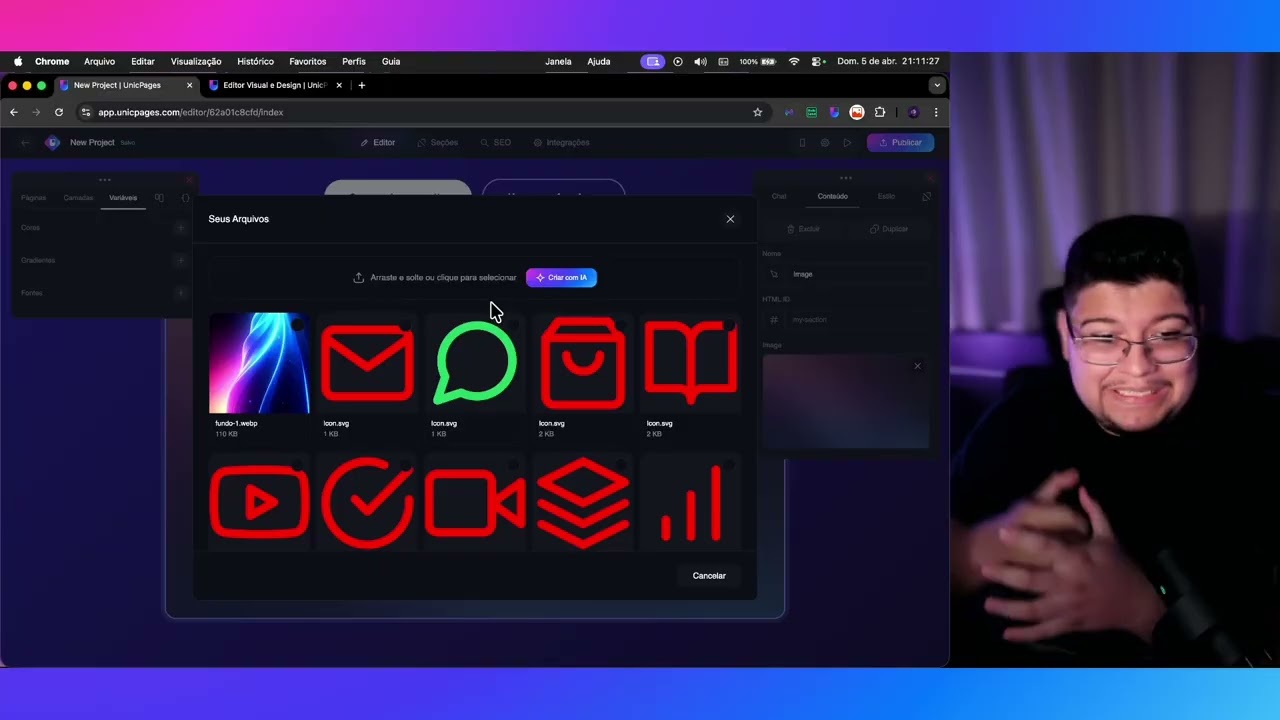Bookmark this page with the star icon
The width and height of the screenshot is (1280, 720).
pyautogui.click(x=758, y=112)
